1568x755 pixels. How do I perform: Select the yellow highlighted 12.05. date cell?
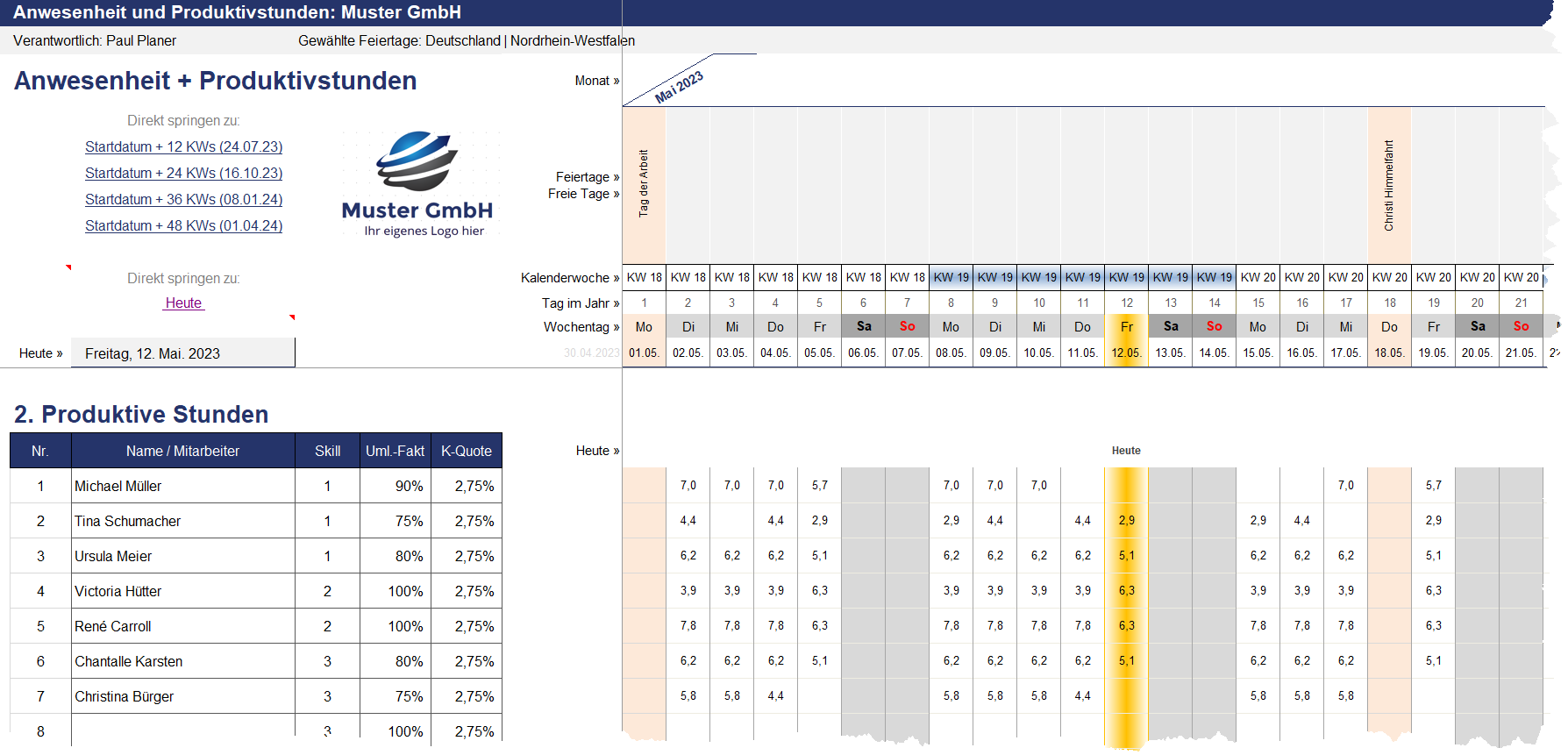coord(1126,353)
